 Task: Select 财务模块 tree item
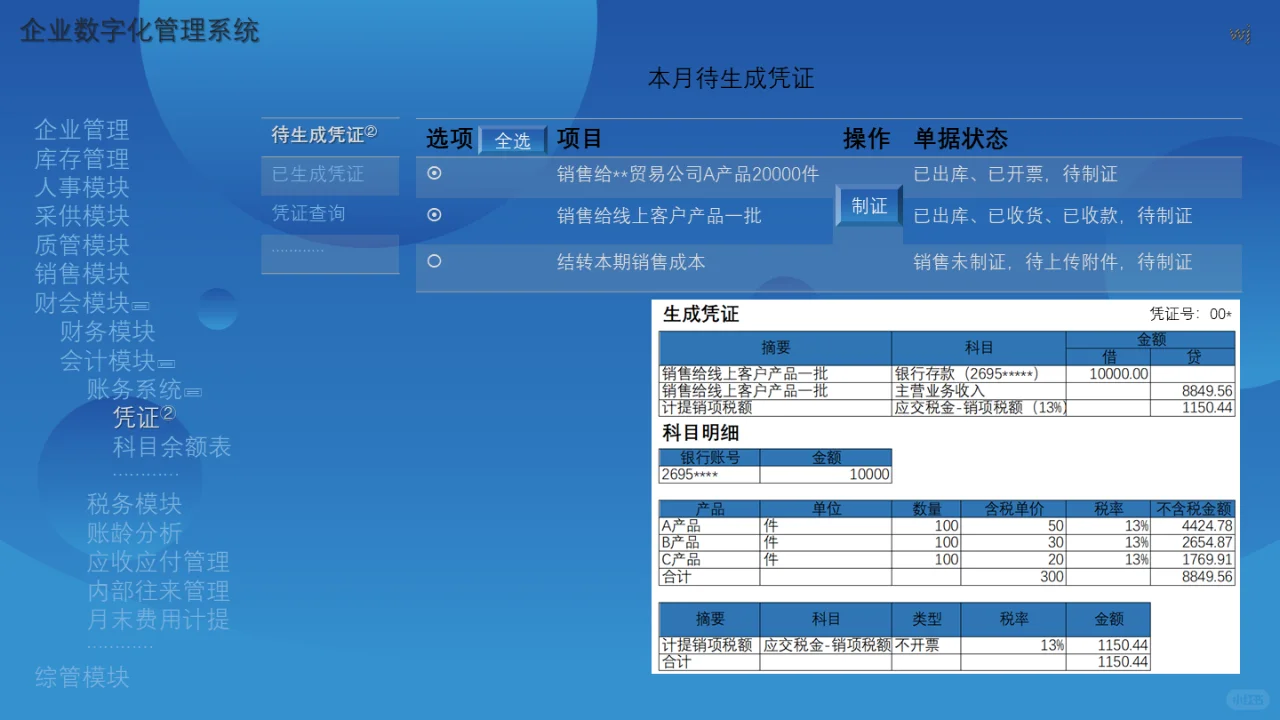coord(108,331)
